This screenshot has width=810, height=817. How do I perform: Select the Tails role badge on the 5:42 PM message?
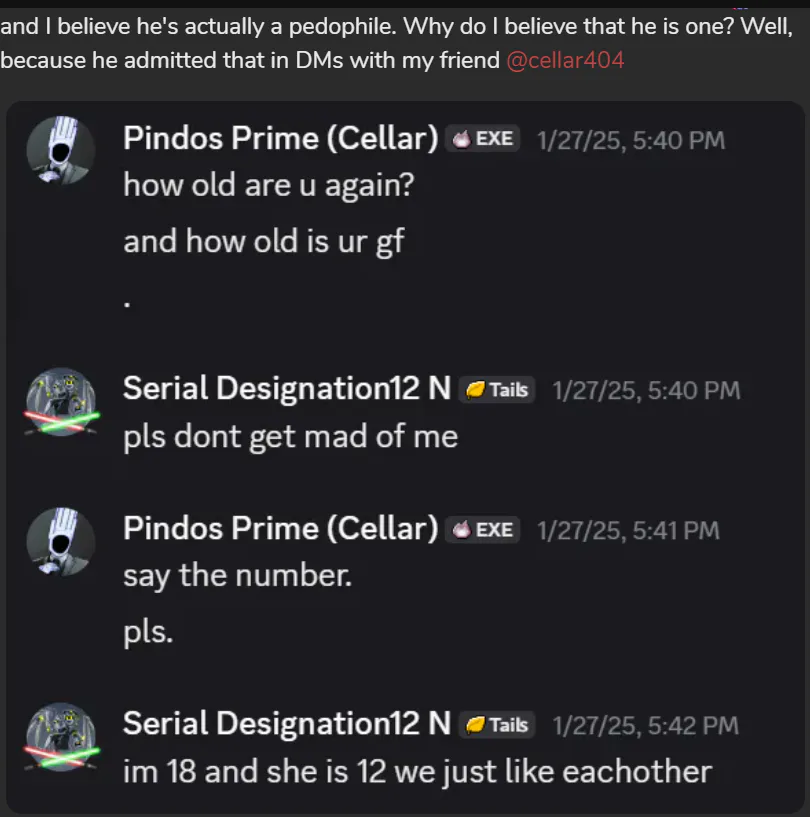pos(498,724)
